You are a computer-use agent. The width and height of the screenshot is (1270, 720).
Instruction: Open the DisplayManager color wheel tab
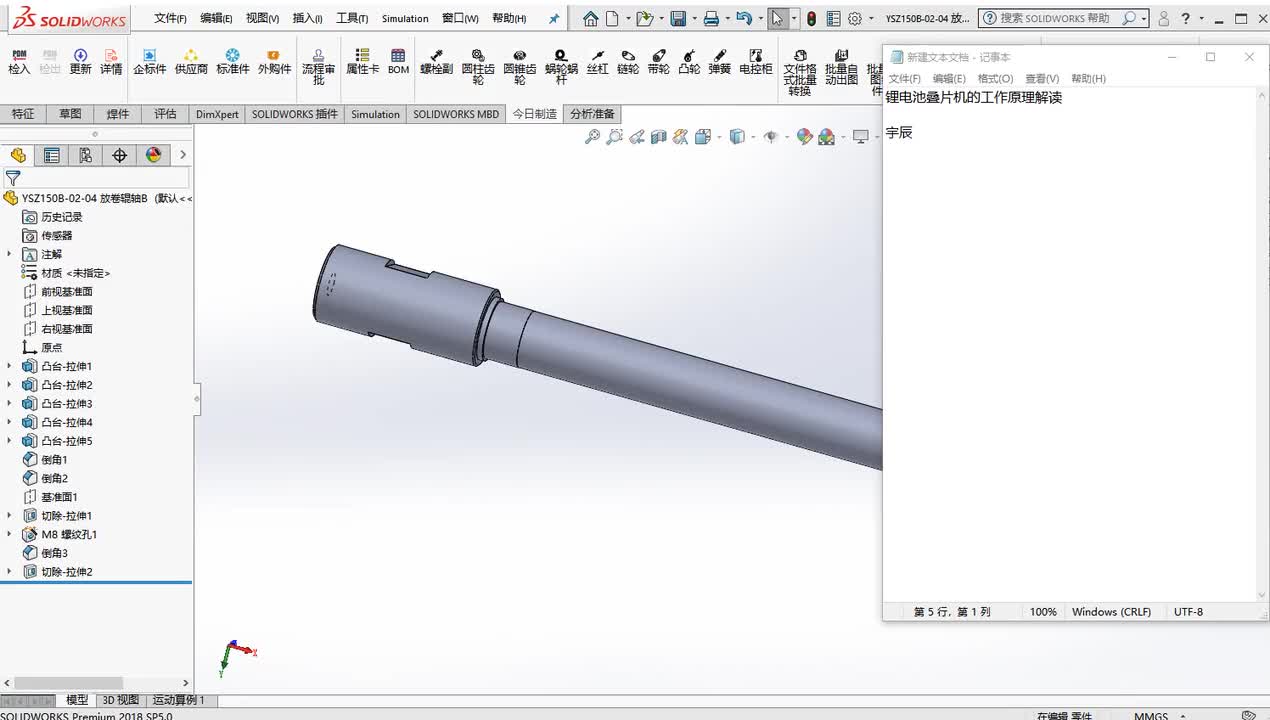153,155
